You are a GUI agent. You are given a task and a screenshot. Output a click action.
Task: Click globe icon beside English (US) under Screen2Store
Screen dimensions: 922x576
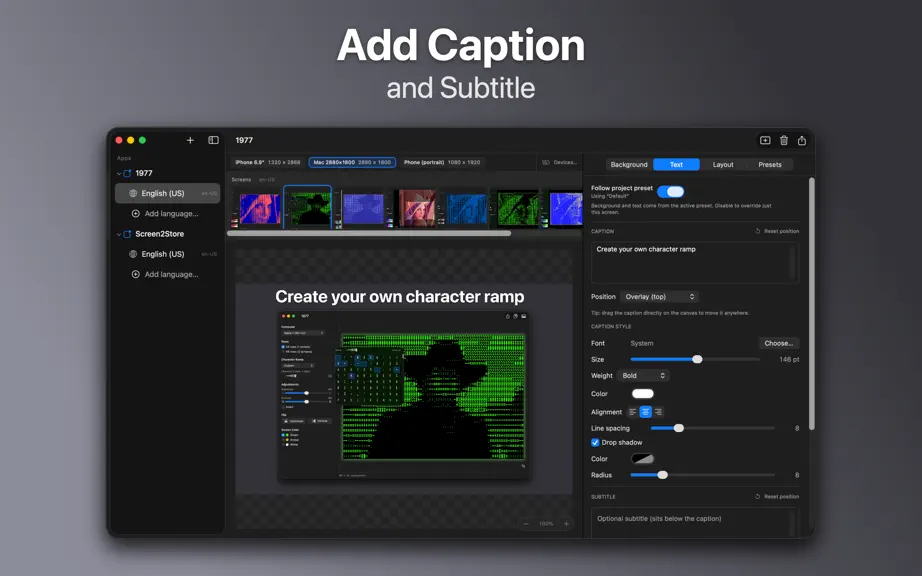[133, 254]
